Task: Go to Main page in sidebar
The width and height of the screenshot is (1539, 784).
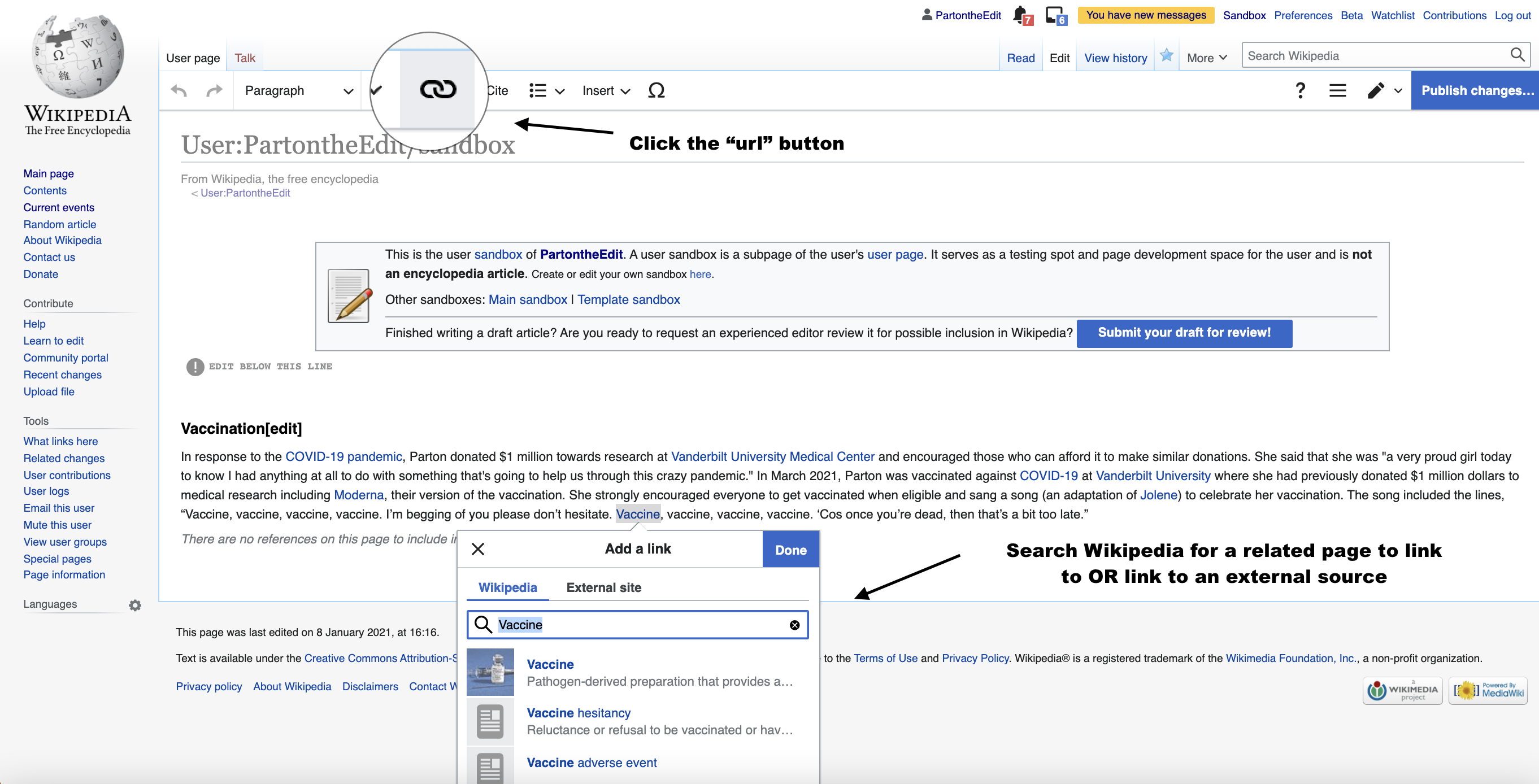Action: click(x=49, y=173)
